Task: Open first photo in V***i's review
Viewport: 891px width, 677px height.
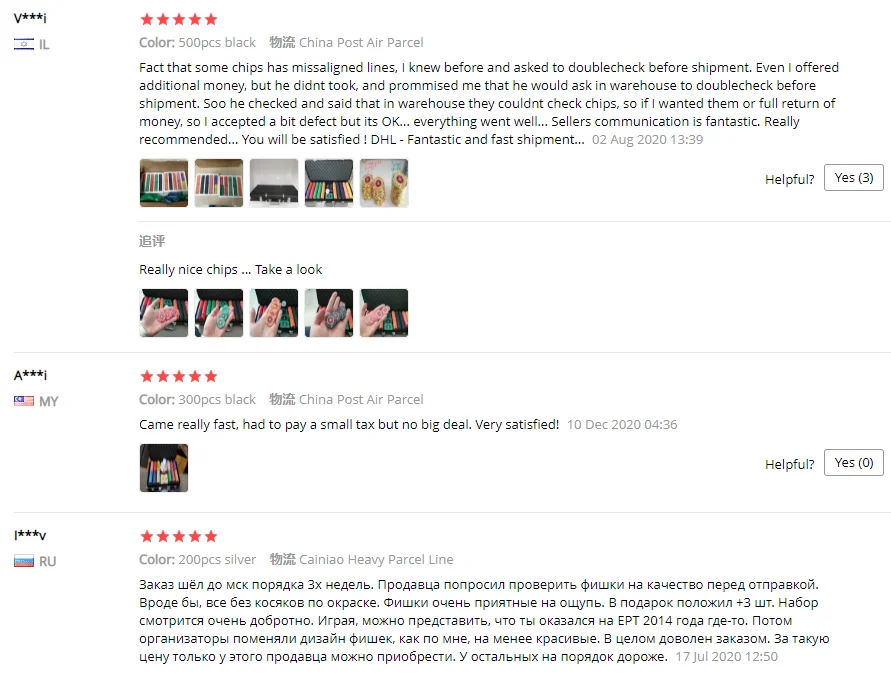Action: [164, 183]
